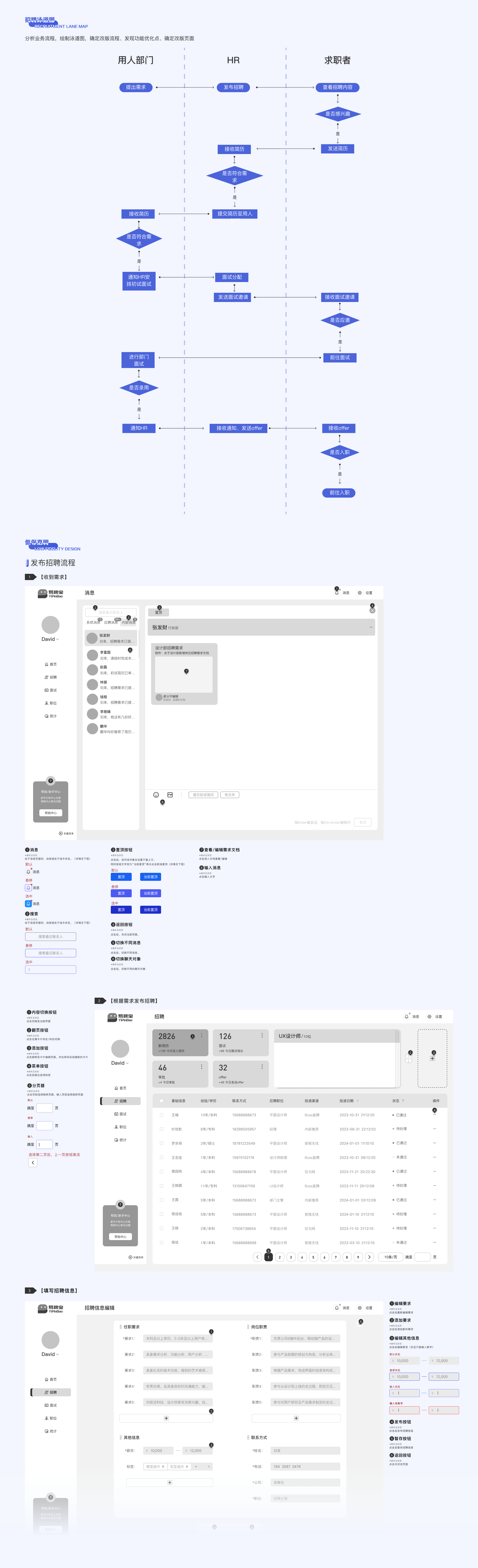Screen dimensions: 478x1568
Task: Open 面试 in 消息 screen sidebar
Action: [x=51, y=690]
